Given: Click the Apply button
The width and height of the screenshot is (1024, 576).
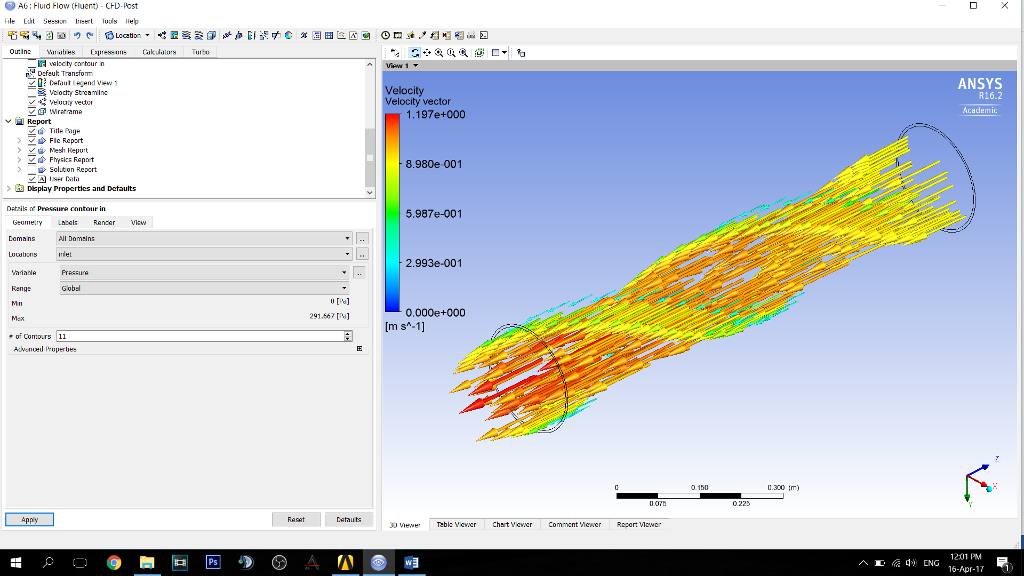Looking at the screenshot, I should 30,519.
